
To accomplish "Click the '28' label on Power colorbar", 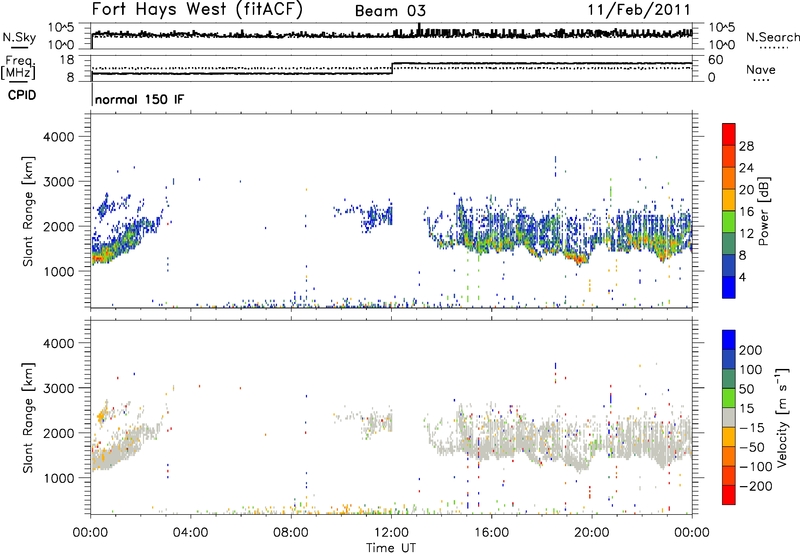I will pyautogui.click(x=746, y=146).
